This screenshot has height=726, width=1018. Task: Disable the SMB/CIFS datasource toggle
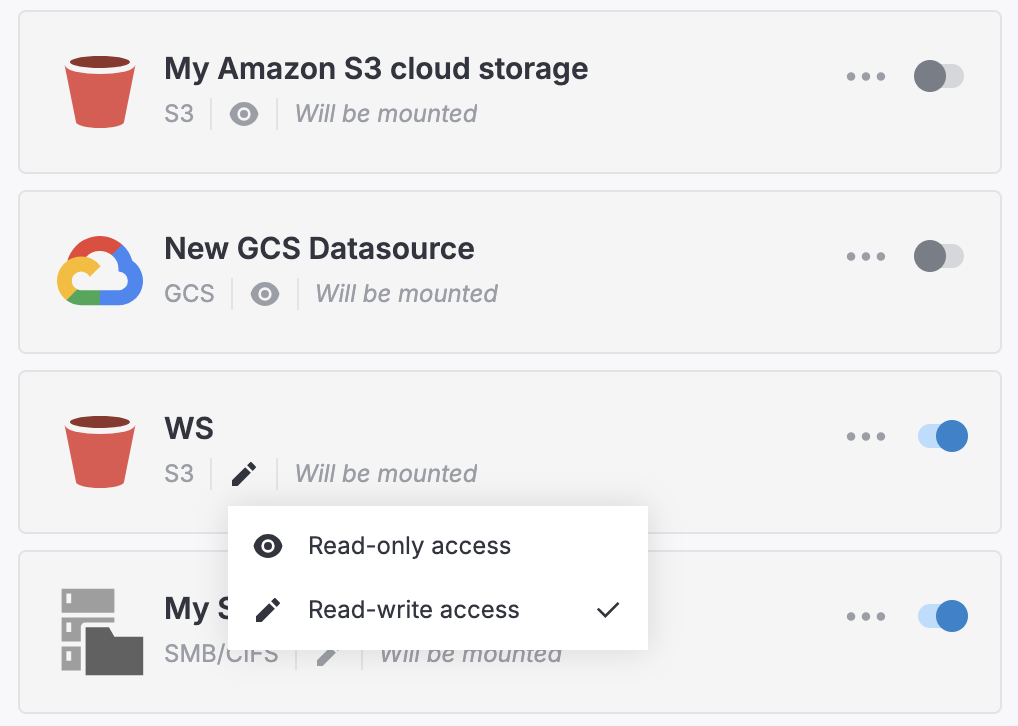(x=941, y=616)
